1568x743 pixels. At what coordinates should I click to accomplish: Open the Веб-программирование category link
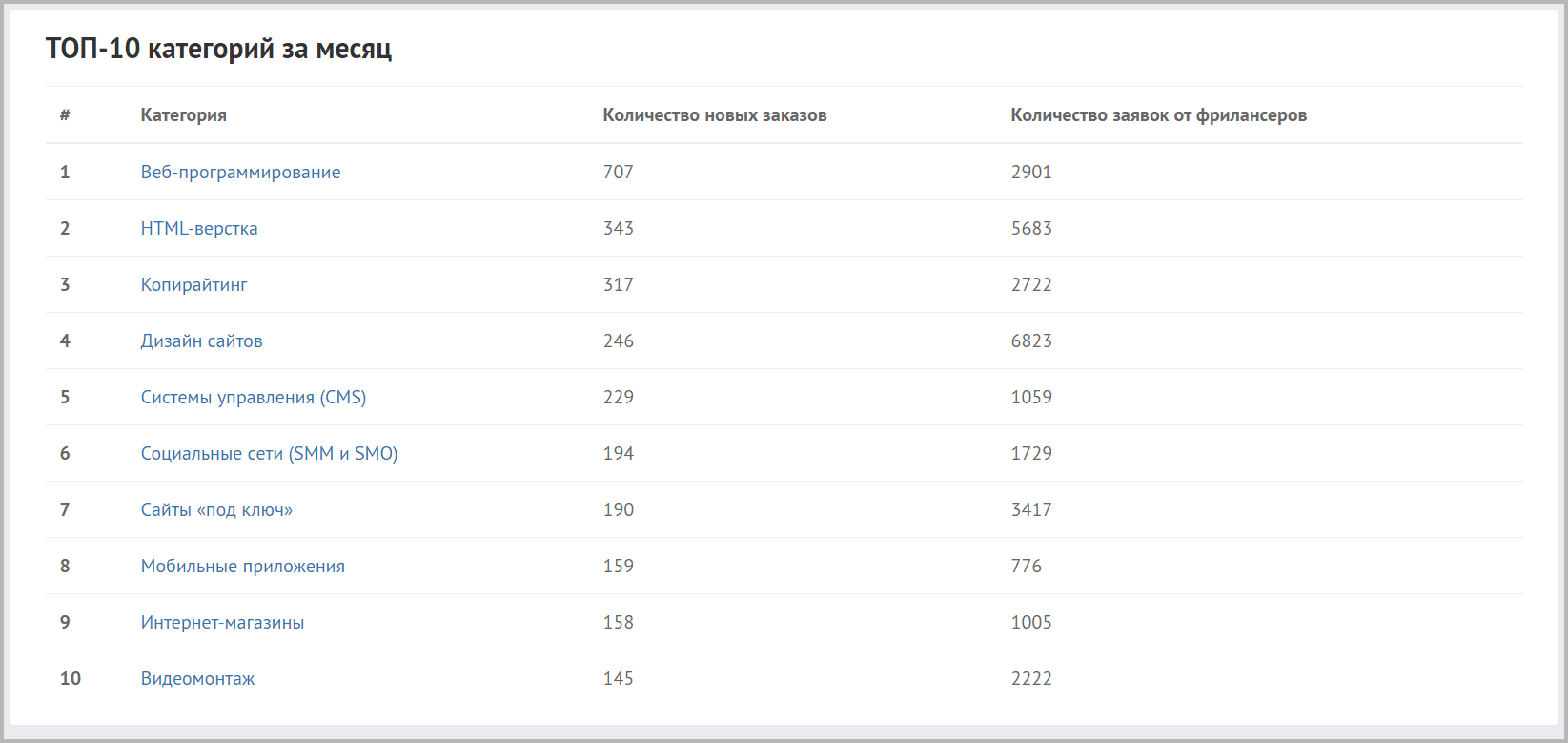tap(240, 173)
